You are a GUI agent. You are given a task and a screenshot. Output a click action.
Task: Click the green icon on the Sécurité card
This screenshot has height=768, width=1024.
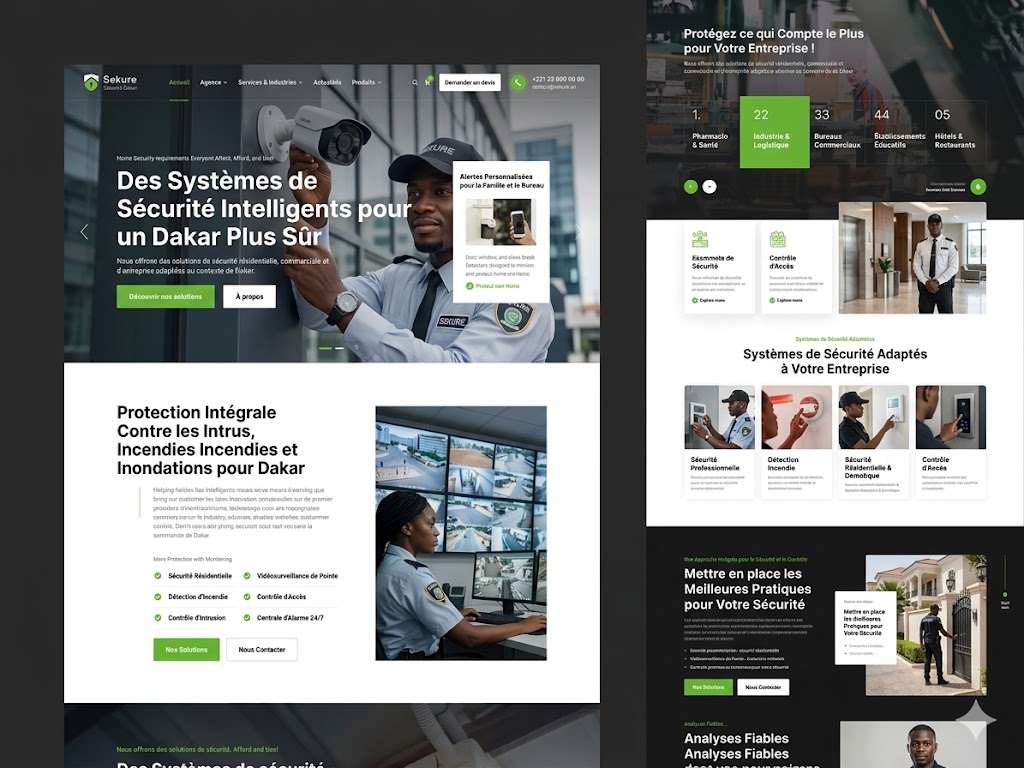[x=699, y=240]
